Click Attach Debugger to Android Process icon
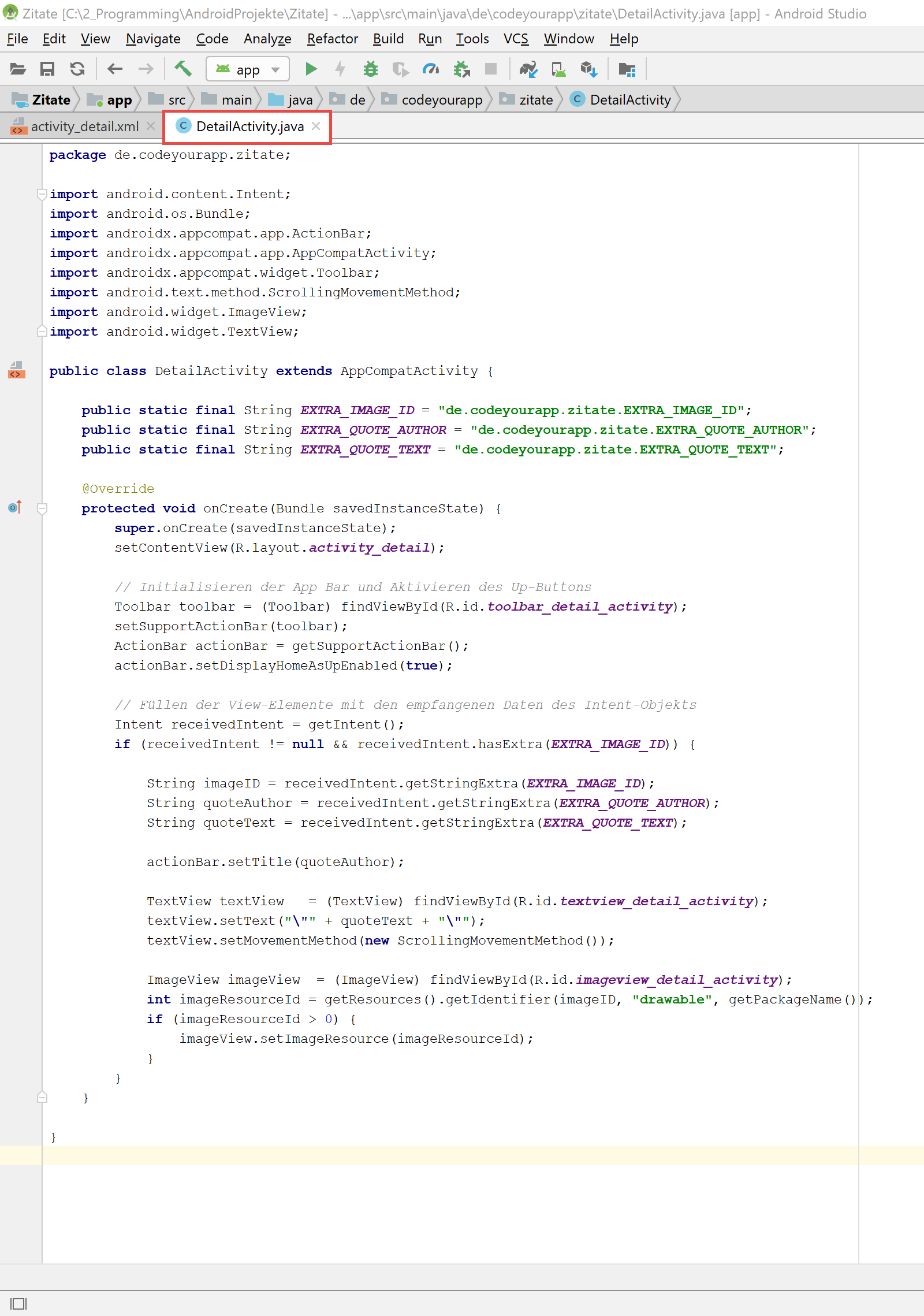This screenshot has height=1316, width=924. pos(461,69)
